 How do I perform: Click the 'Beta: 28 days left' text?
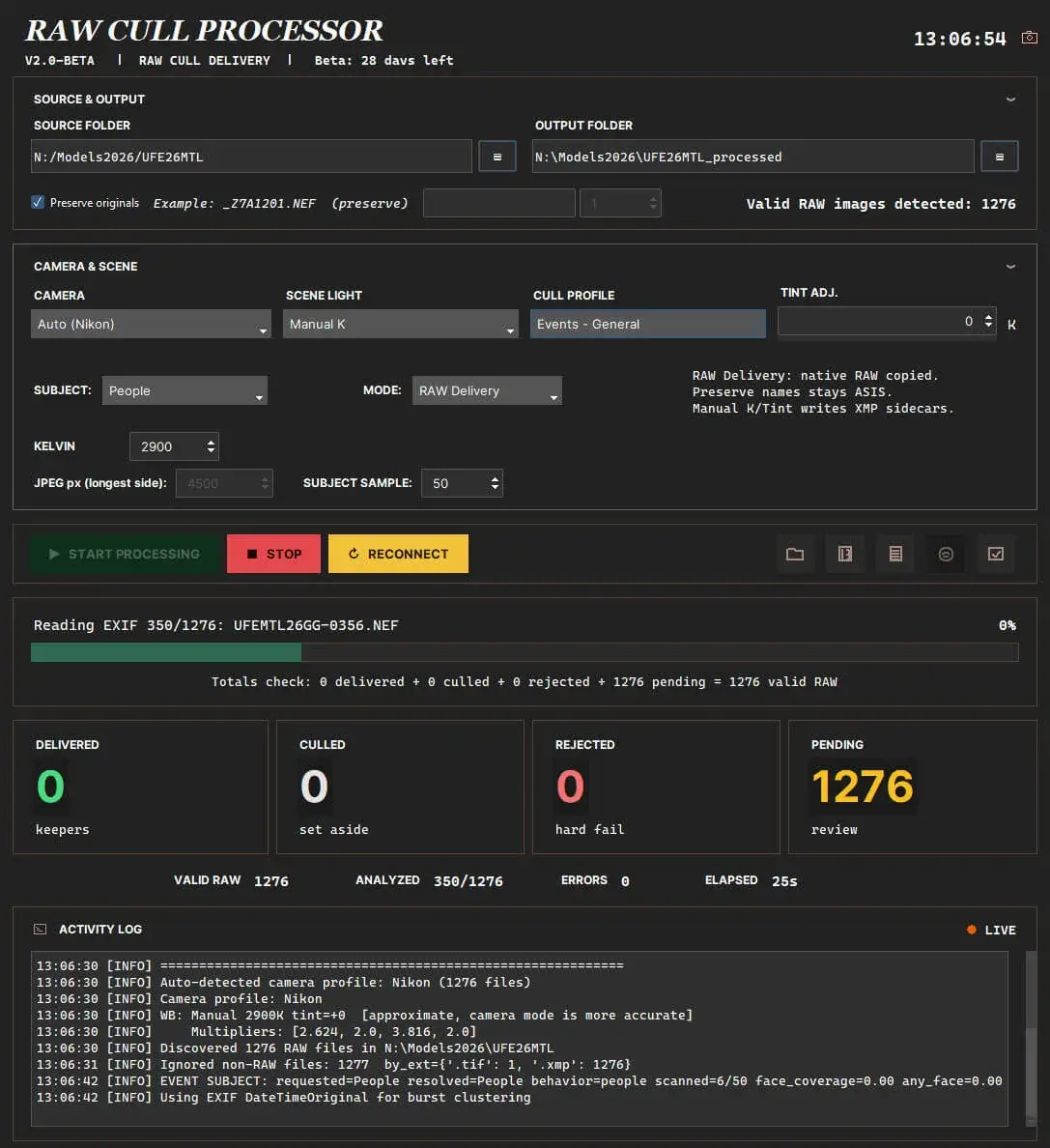tap(384, 60)
